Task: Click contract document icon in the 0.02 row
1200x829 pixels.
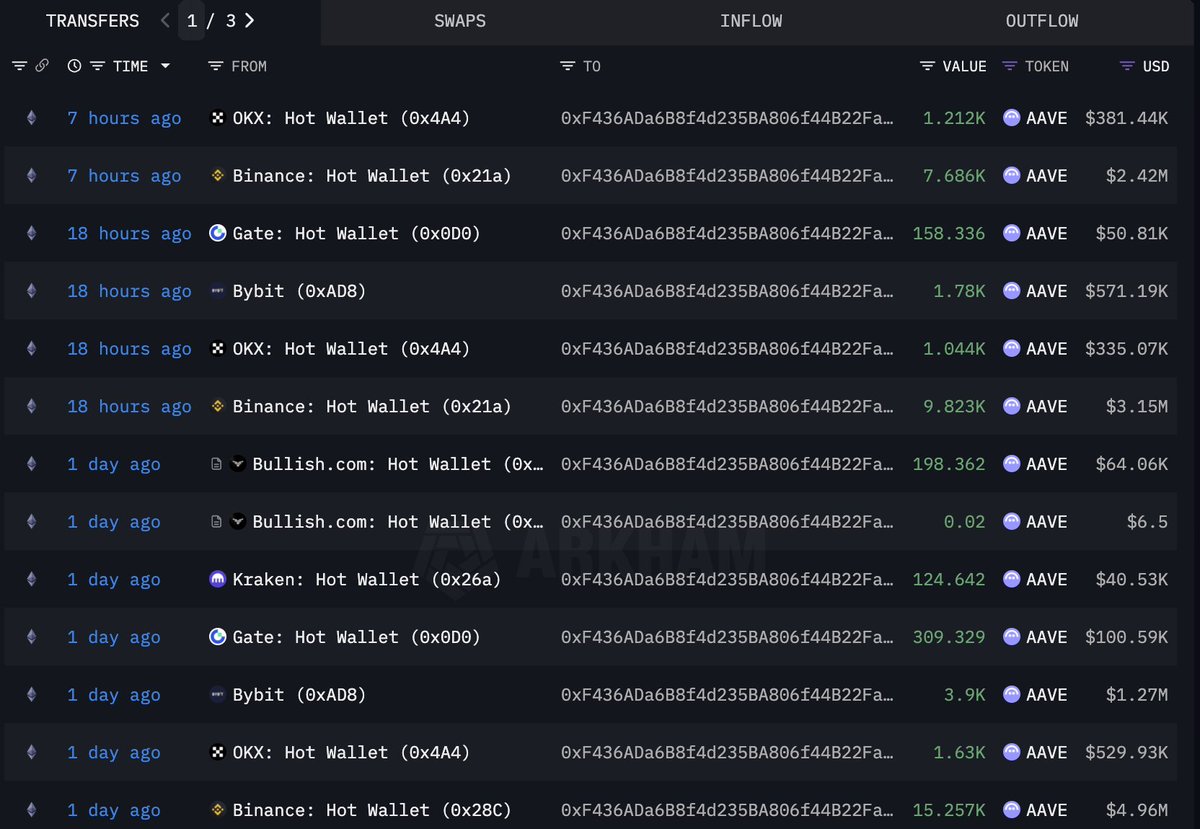Action: pyautogui.click(x=216, y=522)
